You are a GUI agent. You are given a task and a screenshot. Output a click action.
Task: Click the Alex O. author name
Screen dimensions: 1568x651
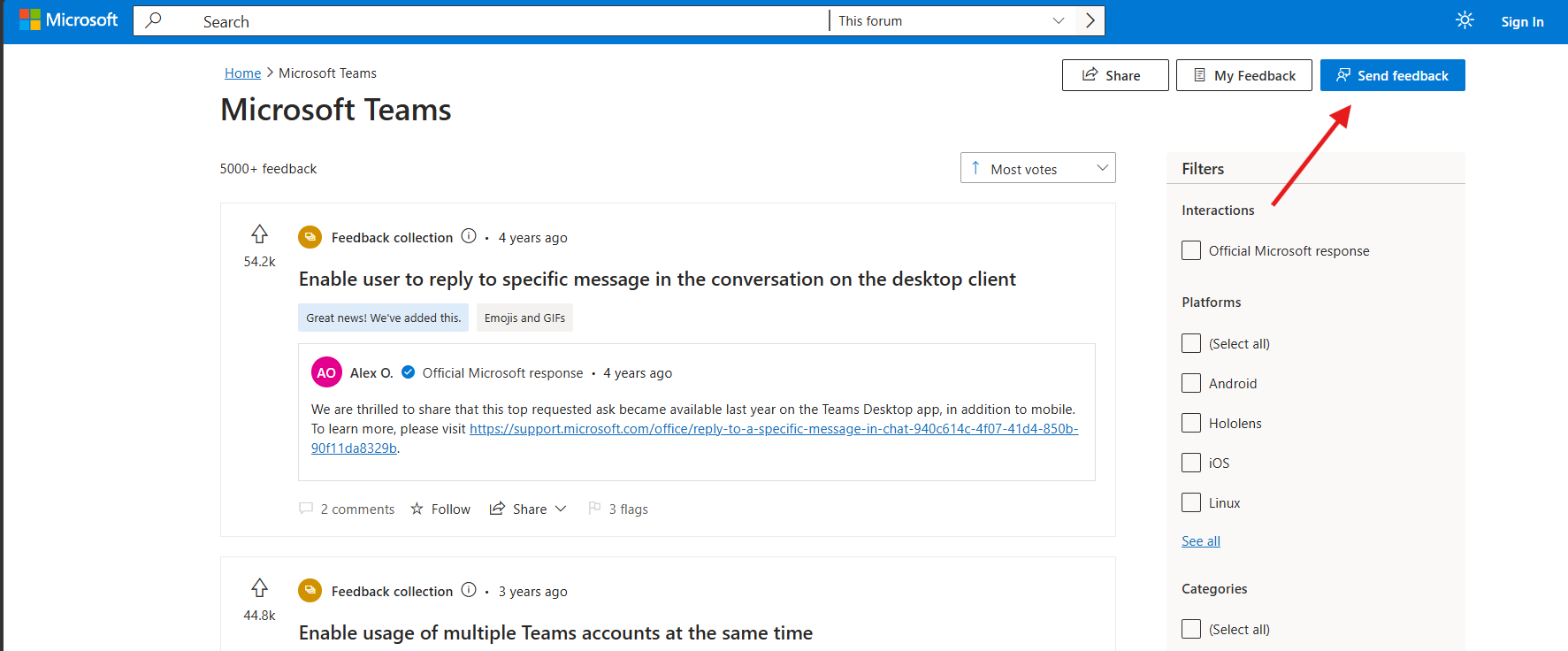click(x=371, y=373)
